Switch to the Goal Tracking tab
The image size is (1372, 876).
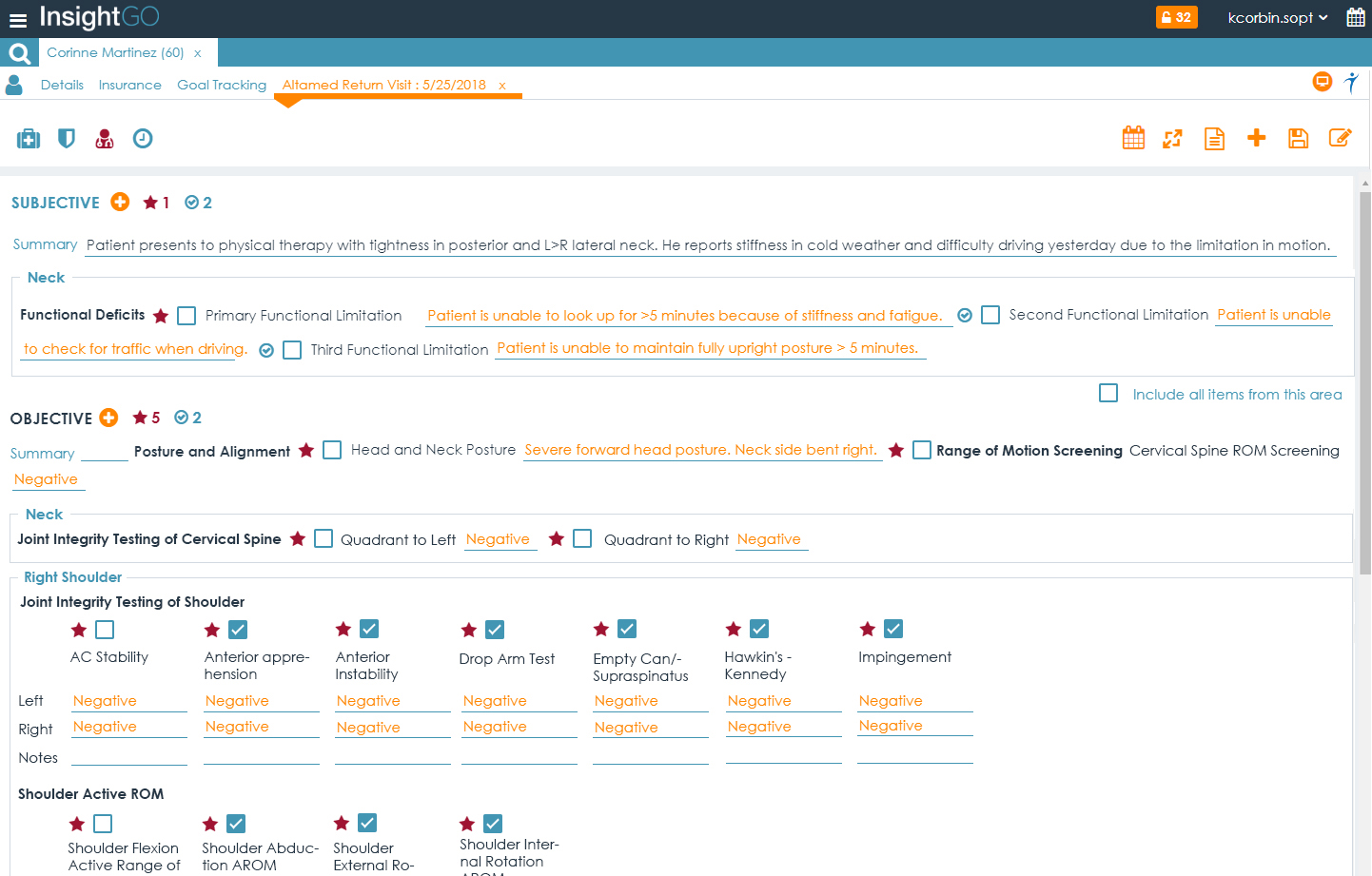click(x=222, y=85)
